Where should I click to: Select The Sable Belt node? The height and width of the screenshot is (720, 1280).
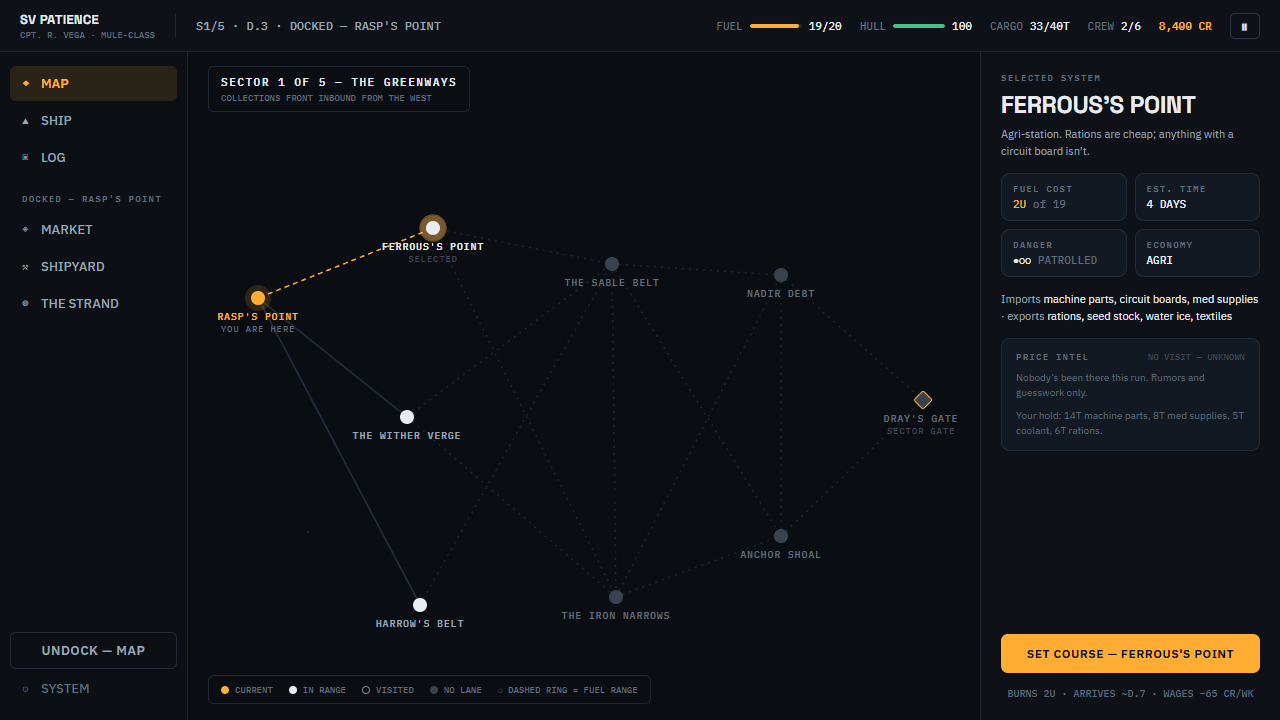point(612,264)
